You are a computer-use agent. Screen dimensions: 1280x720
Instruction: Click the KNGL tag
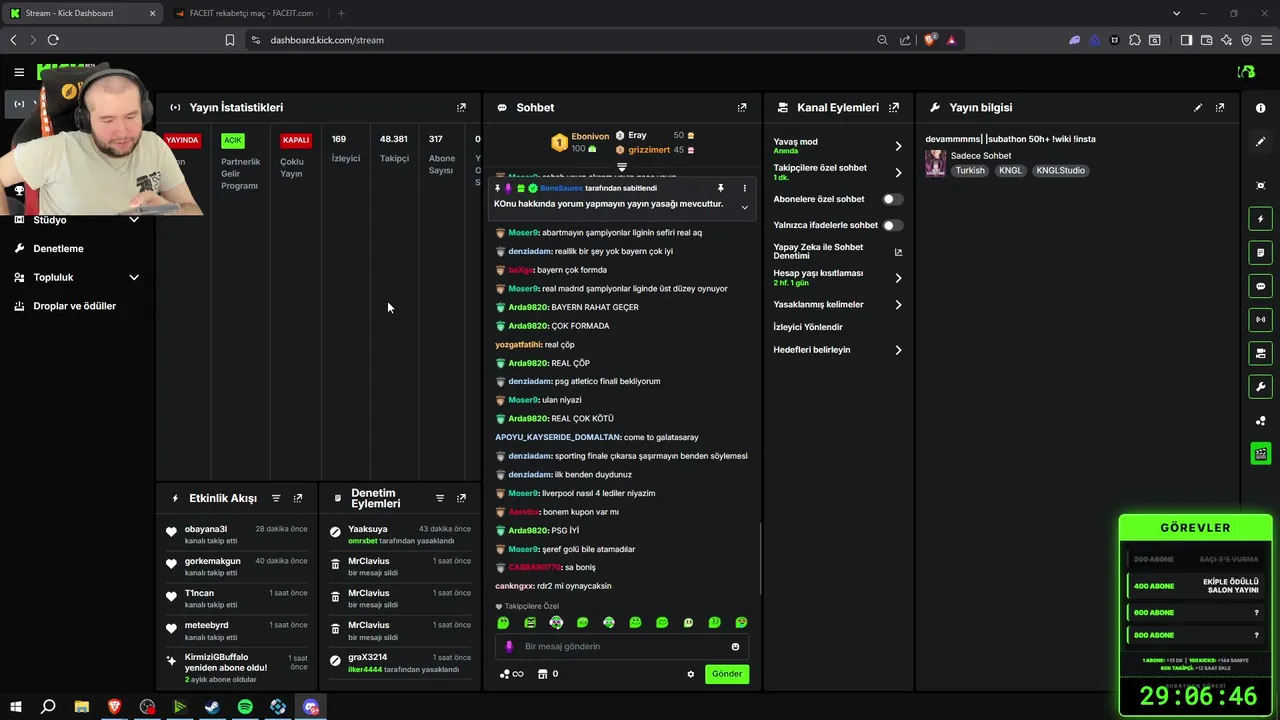tap(1011, 170)
